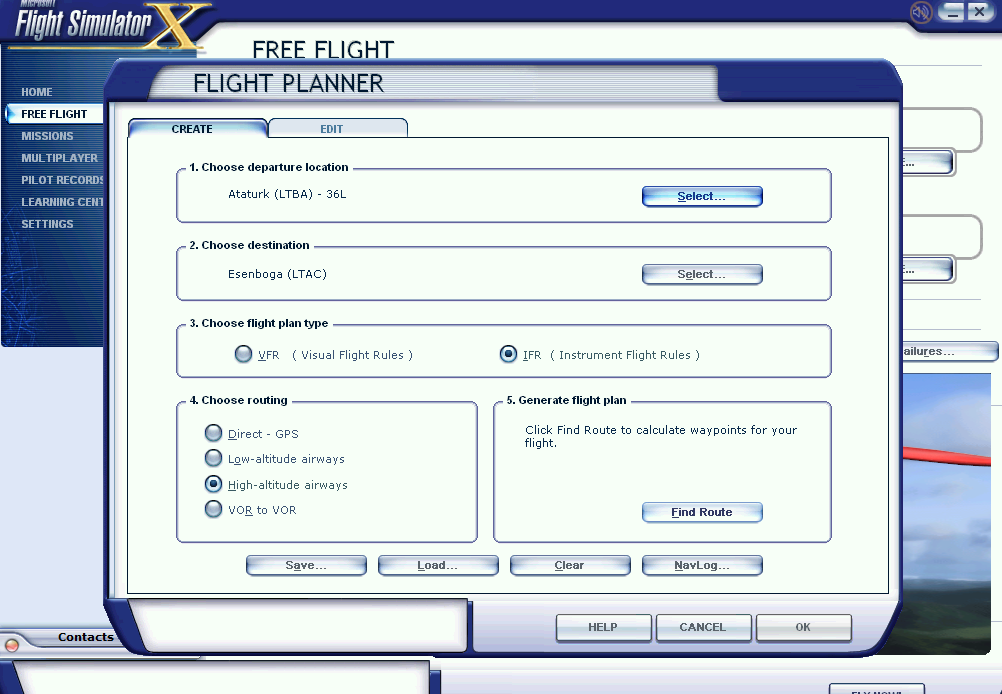Choose VOR to VOR routing
Screen dimensions: 1002x694
[213, 509]
